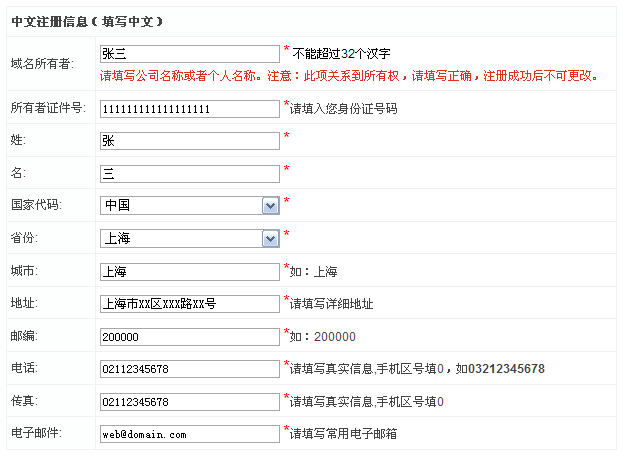Image resolution: width=624 pixels, height=455 pixels.
Task: Click the 传真 fax number field
Action: [x=189, y=402]
